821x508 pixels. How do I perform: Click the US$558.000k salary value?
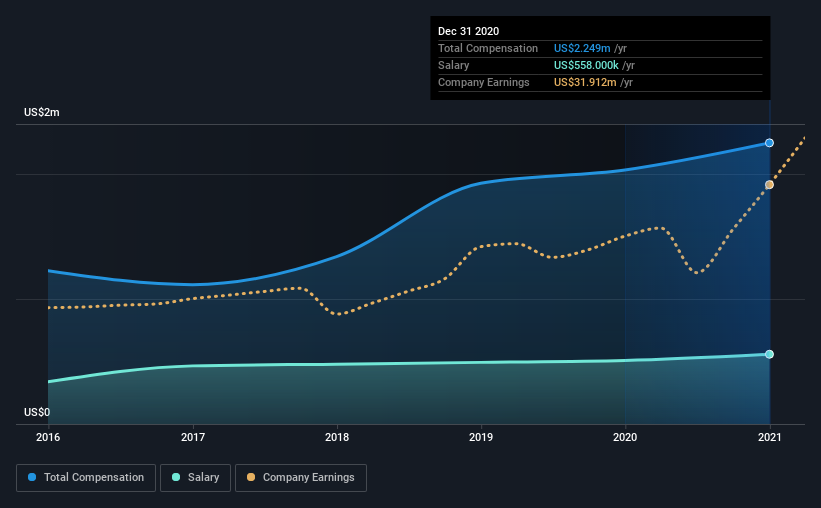(x=586, y=65)
